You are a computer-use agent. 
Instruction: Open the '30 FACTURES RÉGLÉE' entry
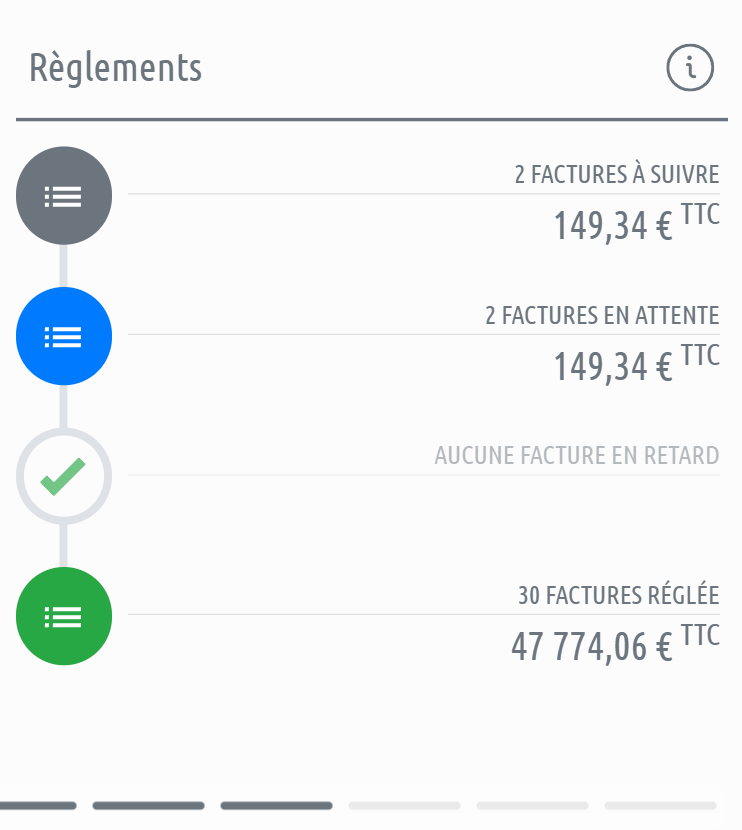point(618,596)
